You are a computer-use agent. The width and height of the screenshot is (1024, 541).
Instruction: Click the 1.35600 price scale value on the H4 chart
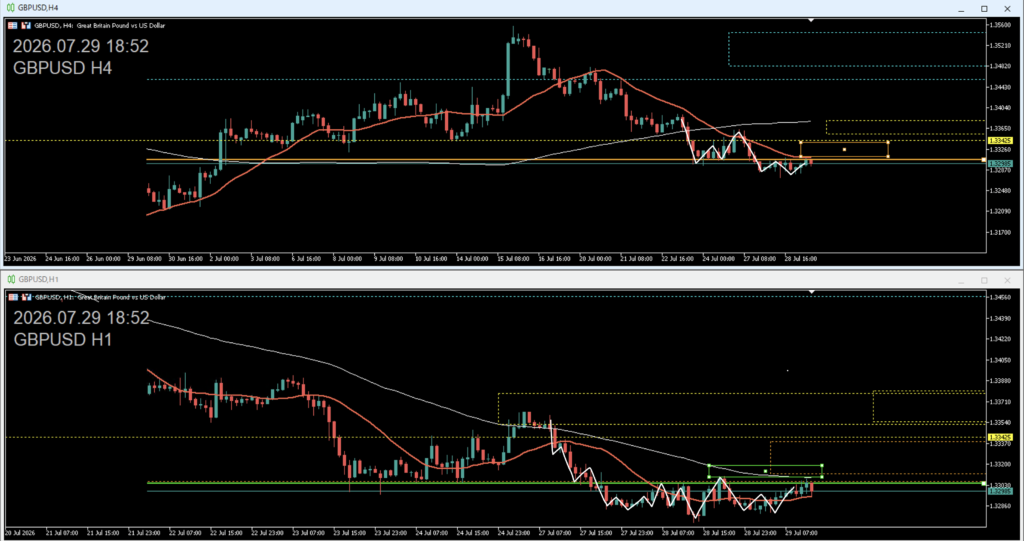click(1001, 25)
